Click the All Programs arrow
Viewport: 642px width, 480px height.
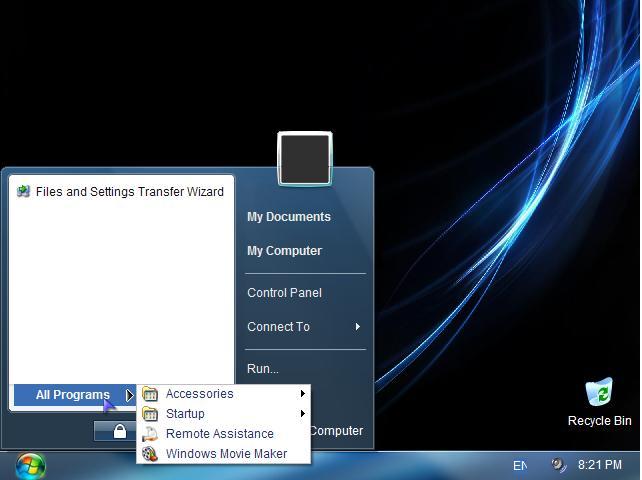(x=129, y=395)
